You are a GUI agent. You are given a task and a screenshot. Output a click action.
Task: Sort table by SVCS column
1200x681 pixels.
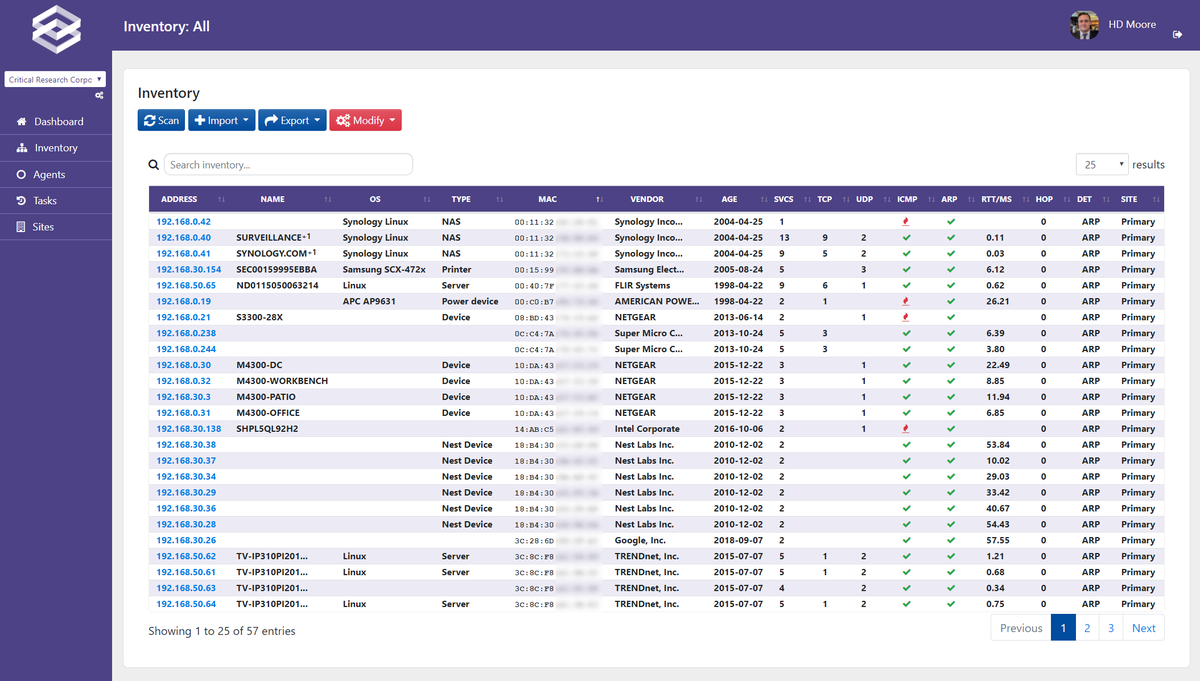(x=792, y=199)
